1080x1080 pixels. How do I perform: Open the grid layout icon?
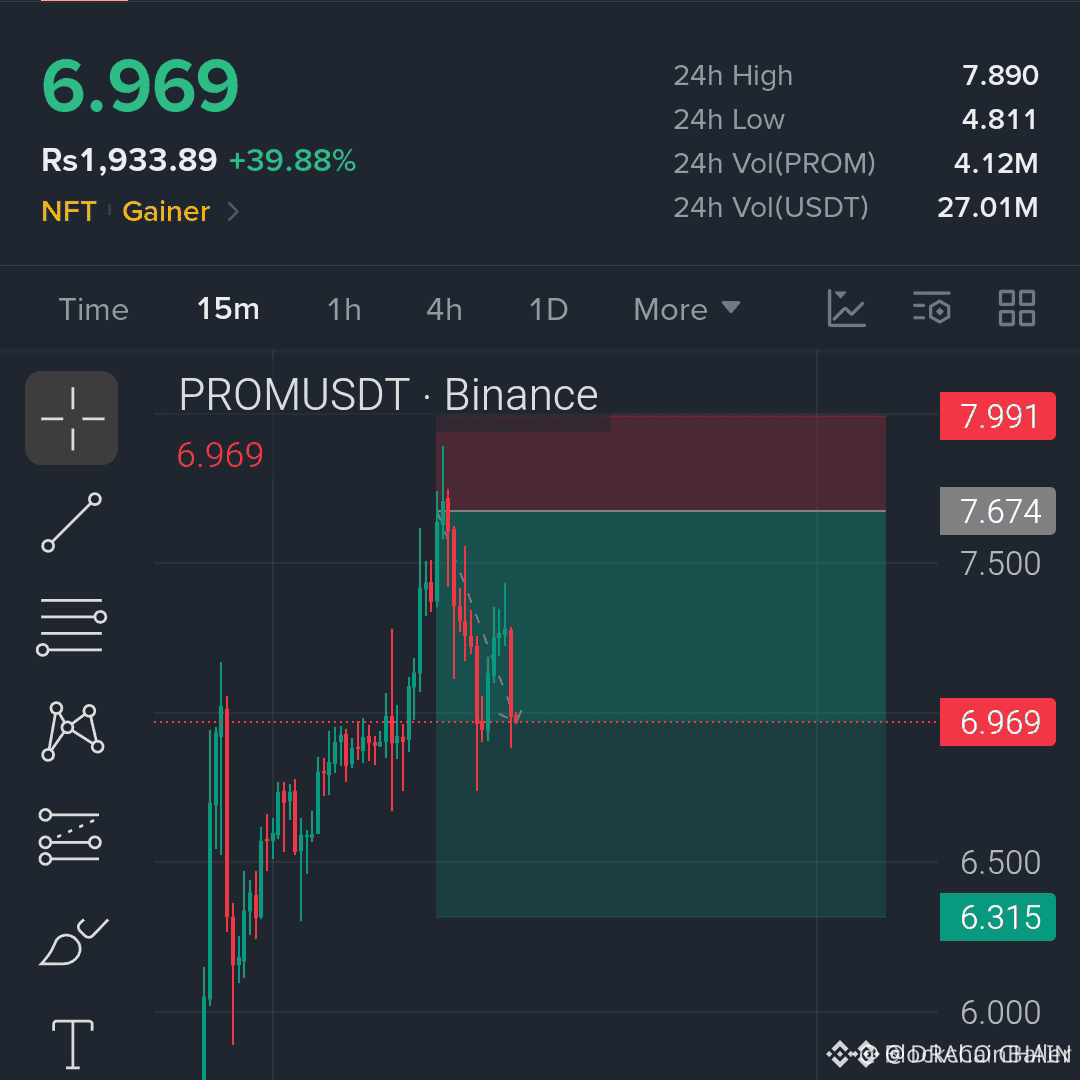[1017, 308]
